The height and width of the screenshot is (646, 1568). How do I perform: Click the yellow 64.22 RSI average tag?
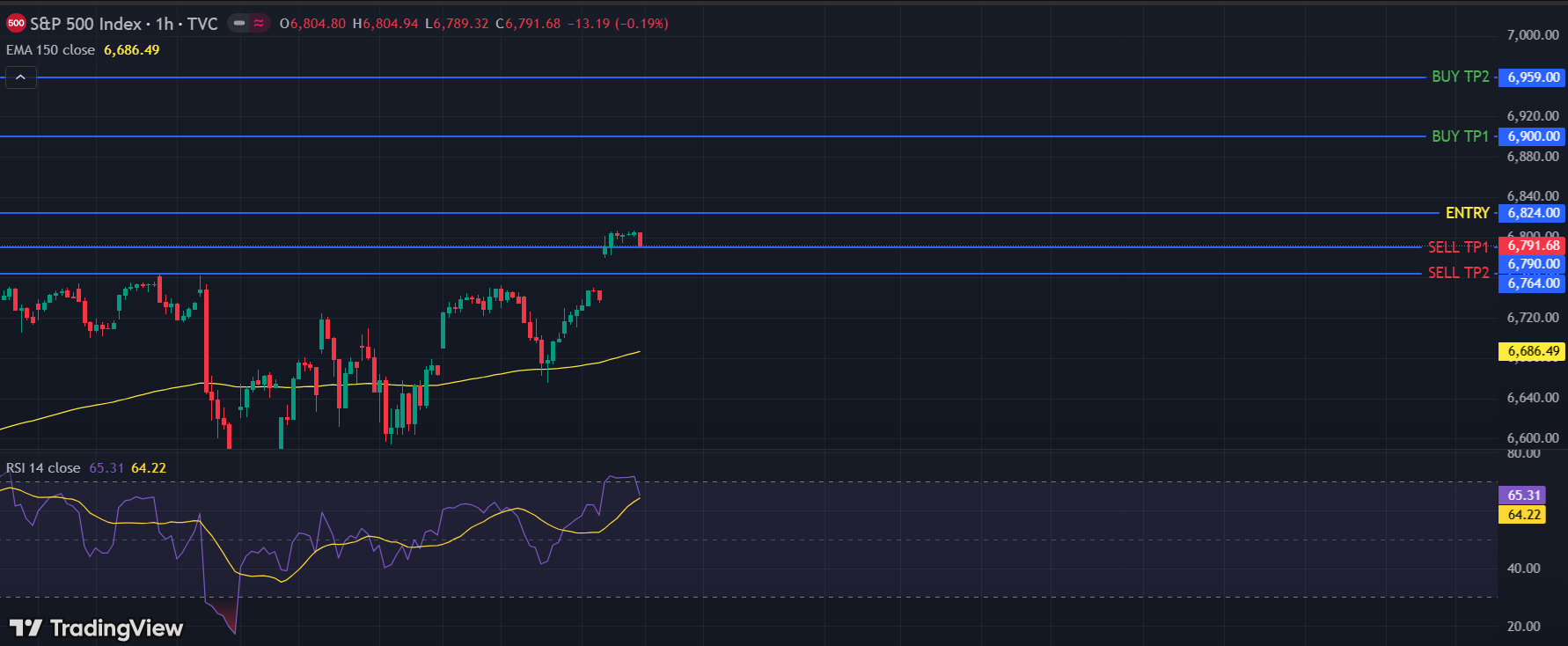point(1523,515)
